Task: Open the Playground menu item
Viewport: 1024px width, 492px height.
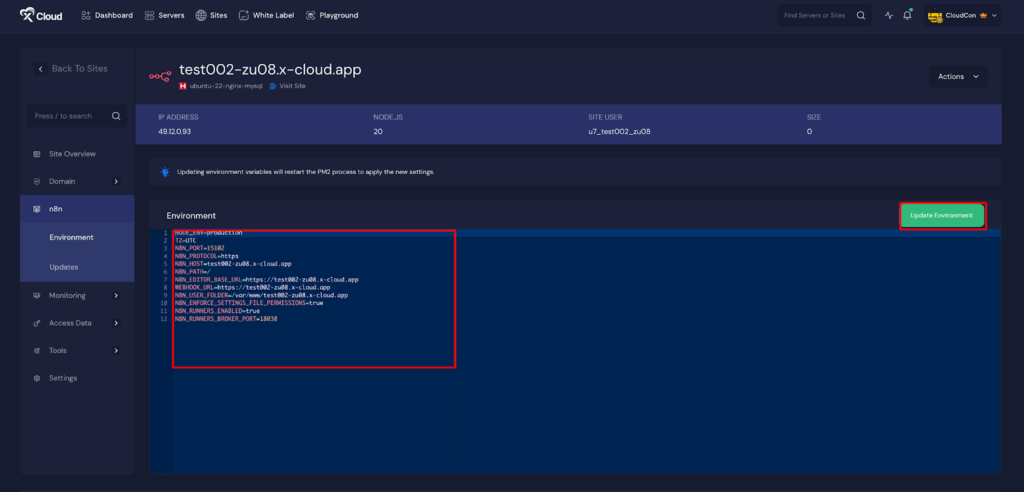Action: (x=331, y=15)
